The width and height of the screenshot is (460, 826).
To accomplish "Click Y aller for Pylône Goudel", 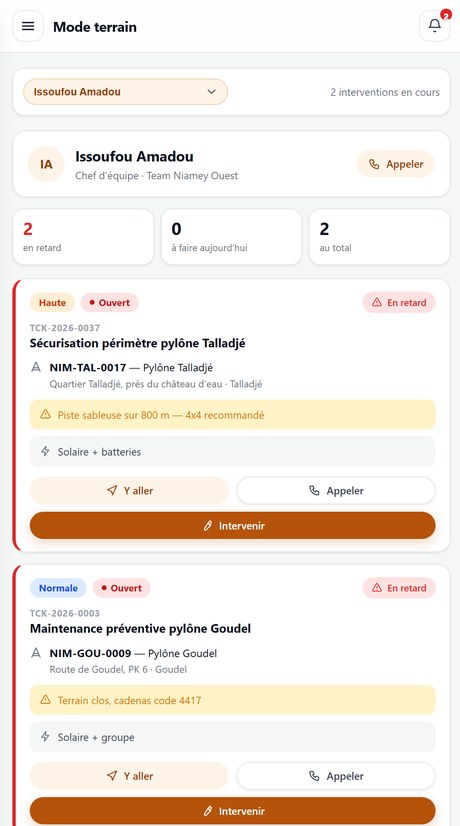I will click(x=129, y=776).
